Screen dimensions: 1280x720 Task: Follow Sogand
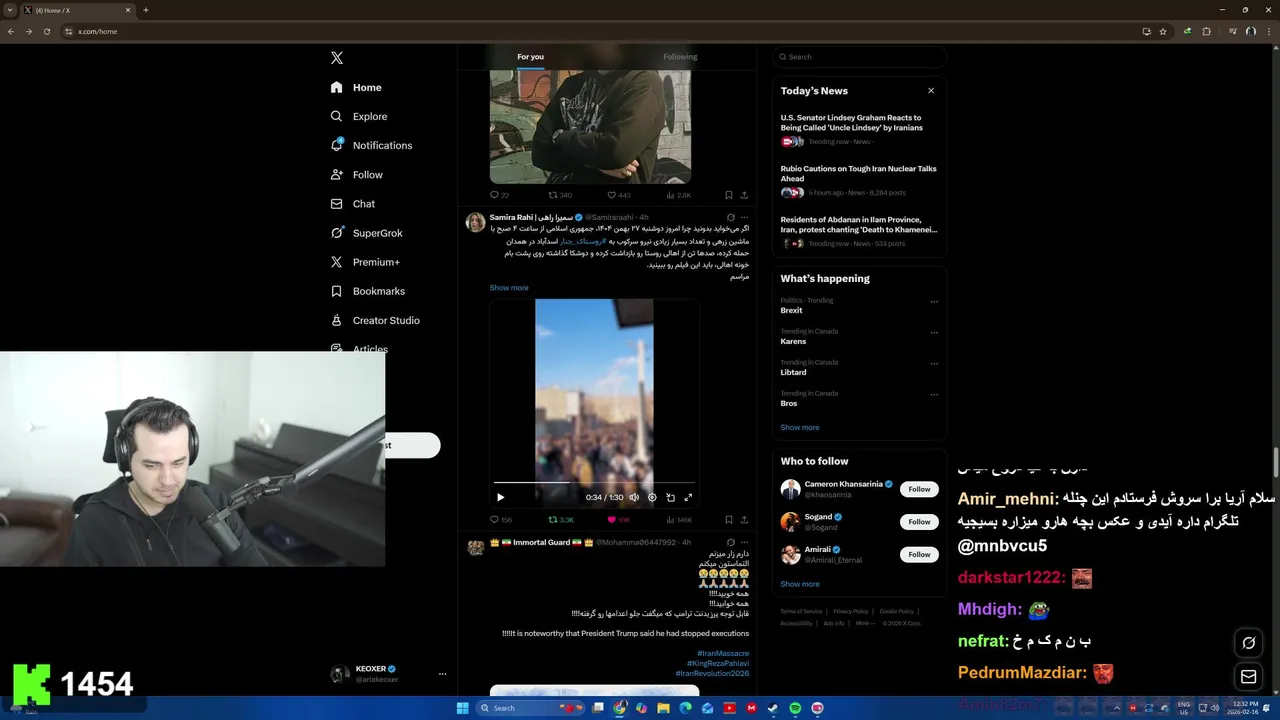[919, 522]
